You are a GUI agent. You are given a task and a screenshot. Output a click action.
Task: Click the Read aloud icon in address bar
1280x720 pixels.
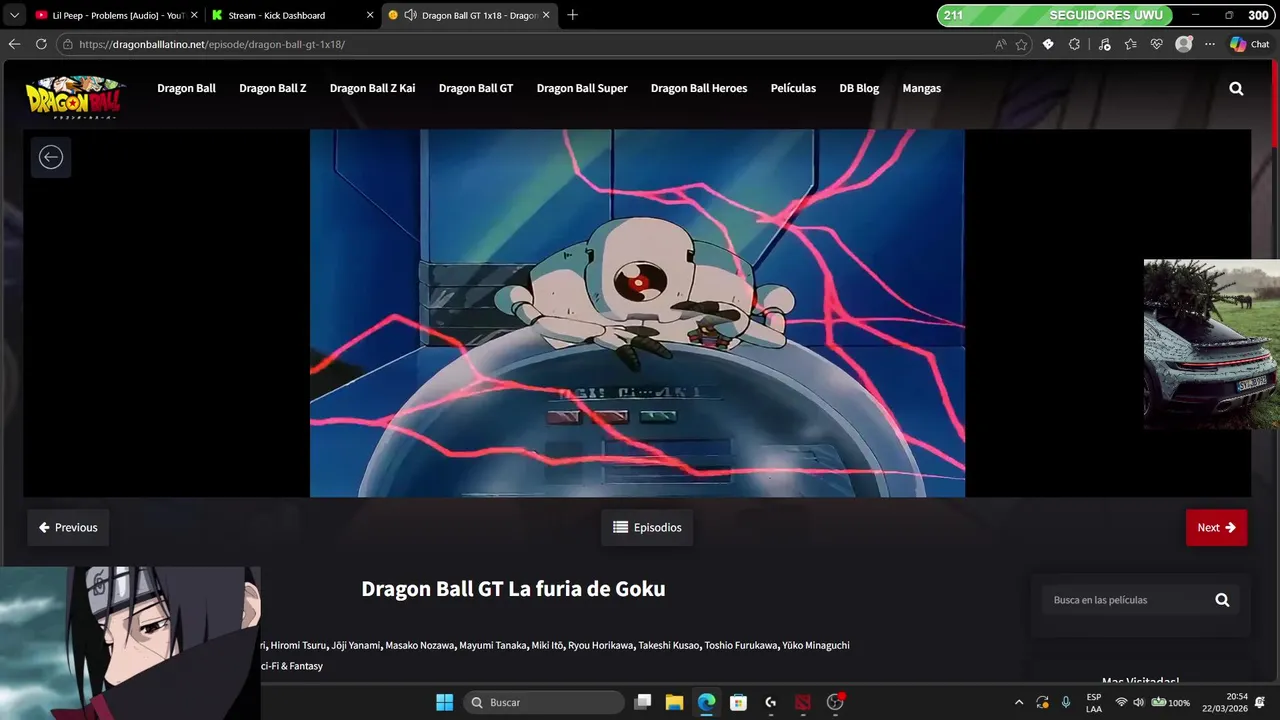tap(1001, 44)
